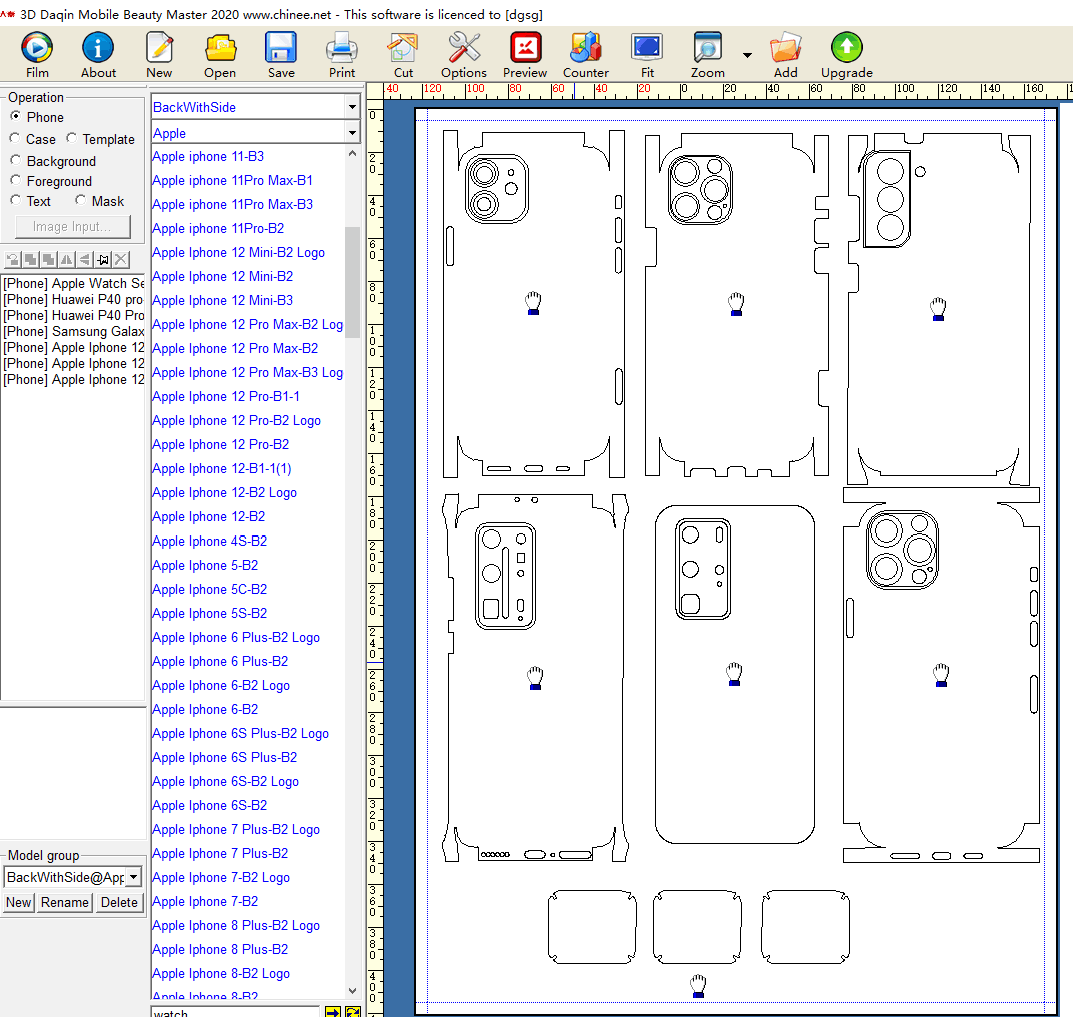The height and width of the screenshot is (1017, 1073).
Task: Click the hand handle below the watch outlines
Action: pyautogui.click(x=698, y=986)
